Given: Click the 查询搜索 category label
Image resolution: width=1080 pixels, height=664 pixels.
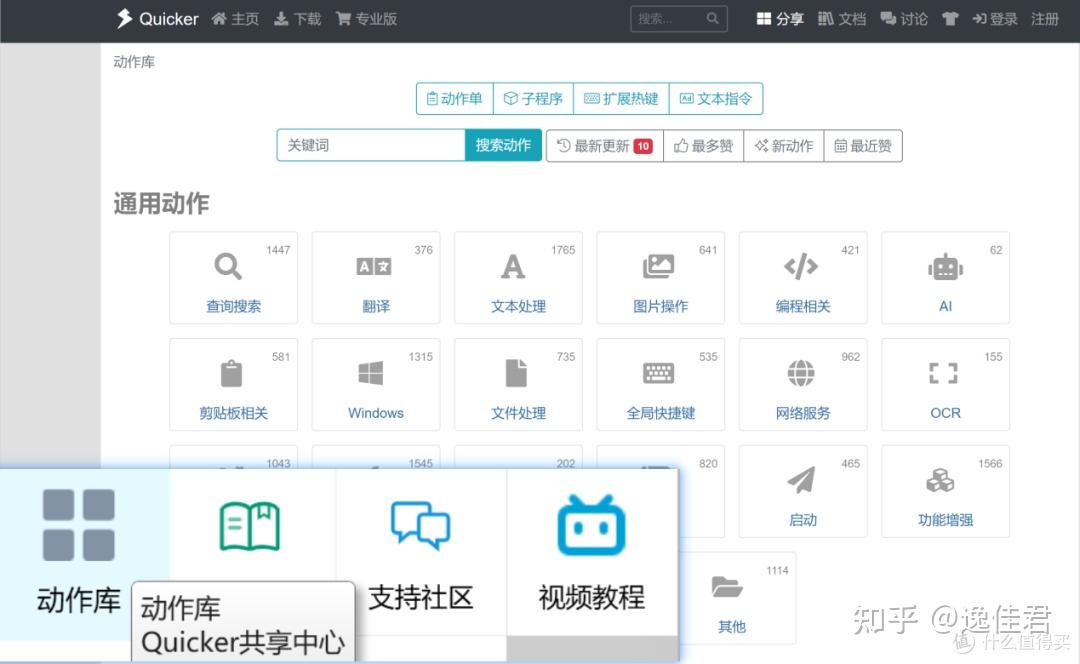Looking at the screenshot, I should pos(233,307).
